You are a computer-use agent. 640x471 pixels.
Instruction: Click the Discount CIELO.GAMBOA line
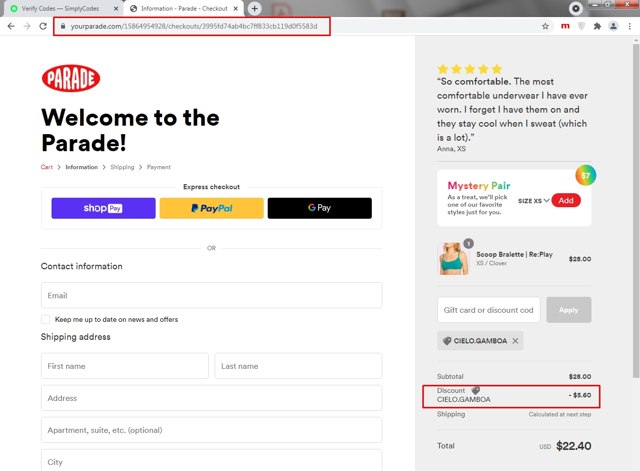(x=514, y=395)
